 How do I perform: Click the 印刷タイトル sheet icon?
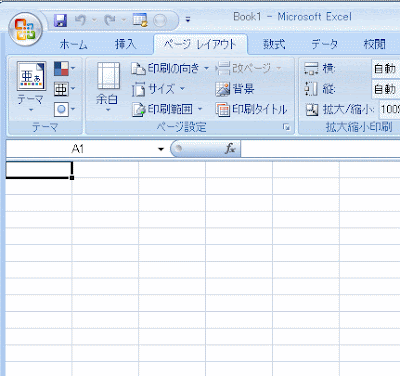223,110
